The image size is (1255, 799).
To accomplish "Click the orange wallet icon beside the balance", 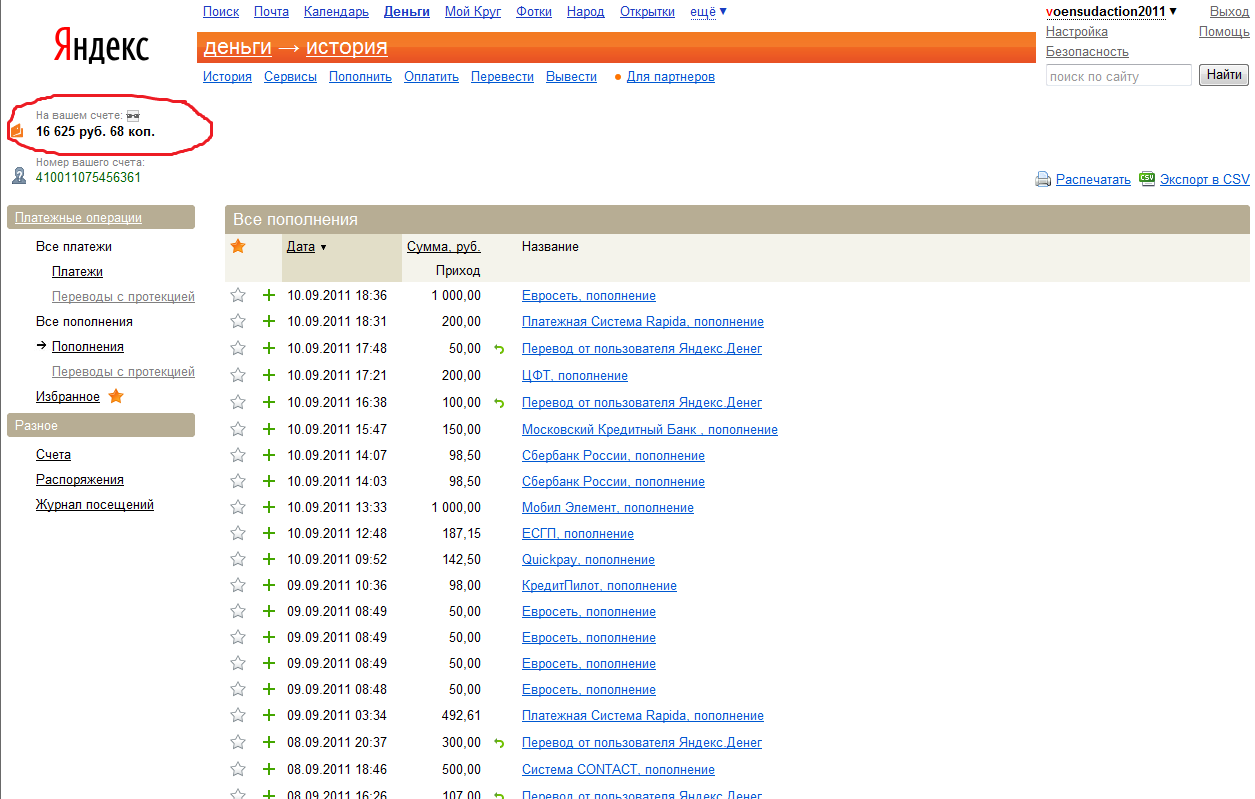I will (17, 131).
